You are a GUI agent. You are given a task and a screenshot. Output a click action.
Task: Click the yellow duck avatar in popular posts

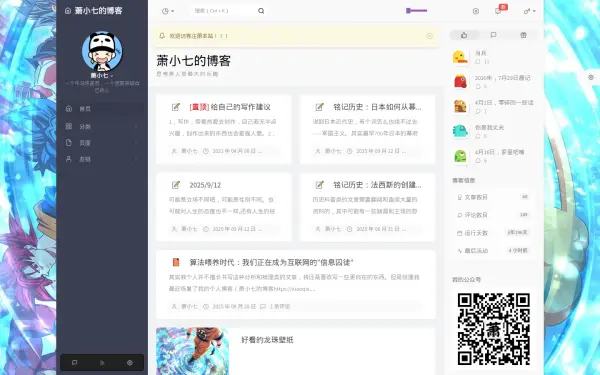(x=460, y=57)
